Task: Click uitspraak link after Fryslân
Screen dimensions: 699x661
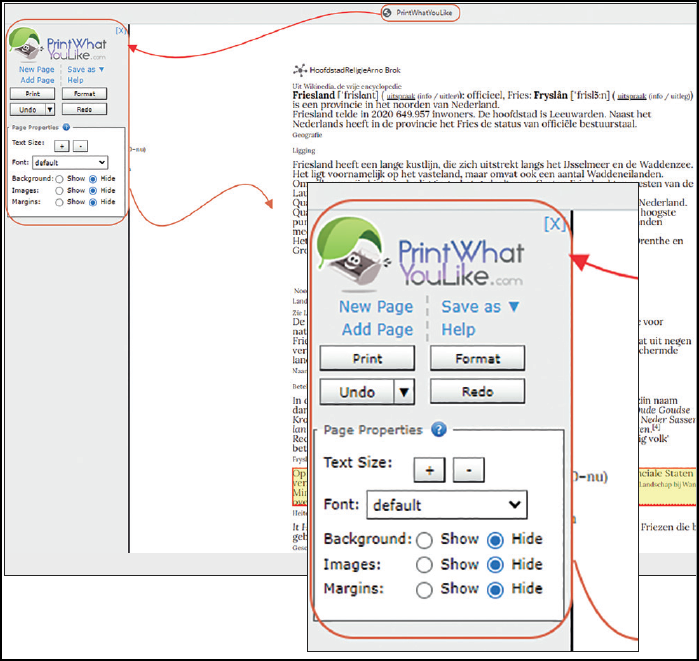Action: pos(631,96)
